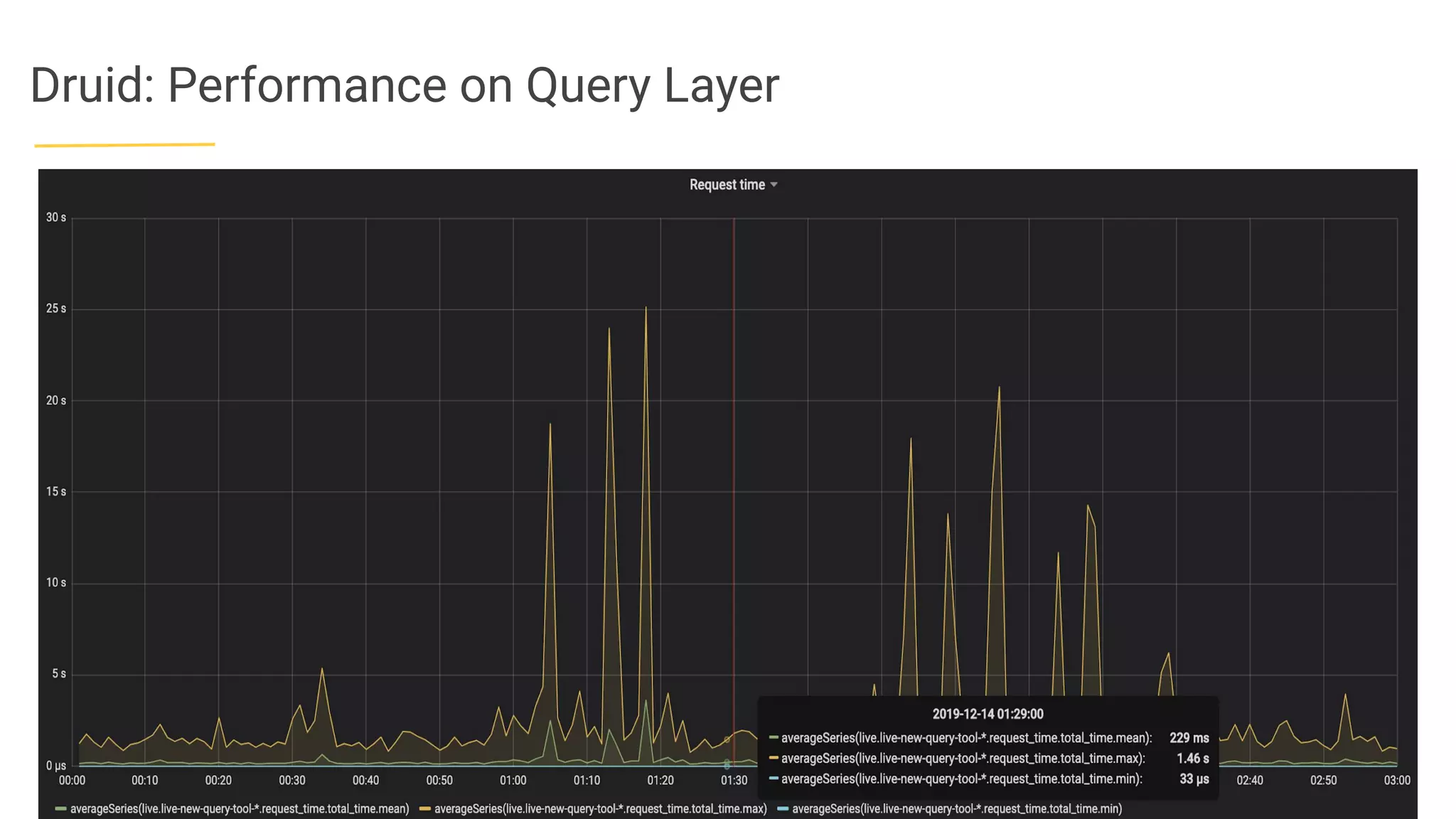Click the 5 s y-axis label
The width and height of the screenshot is (1456, 819).
coord(59,674)
